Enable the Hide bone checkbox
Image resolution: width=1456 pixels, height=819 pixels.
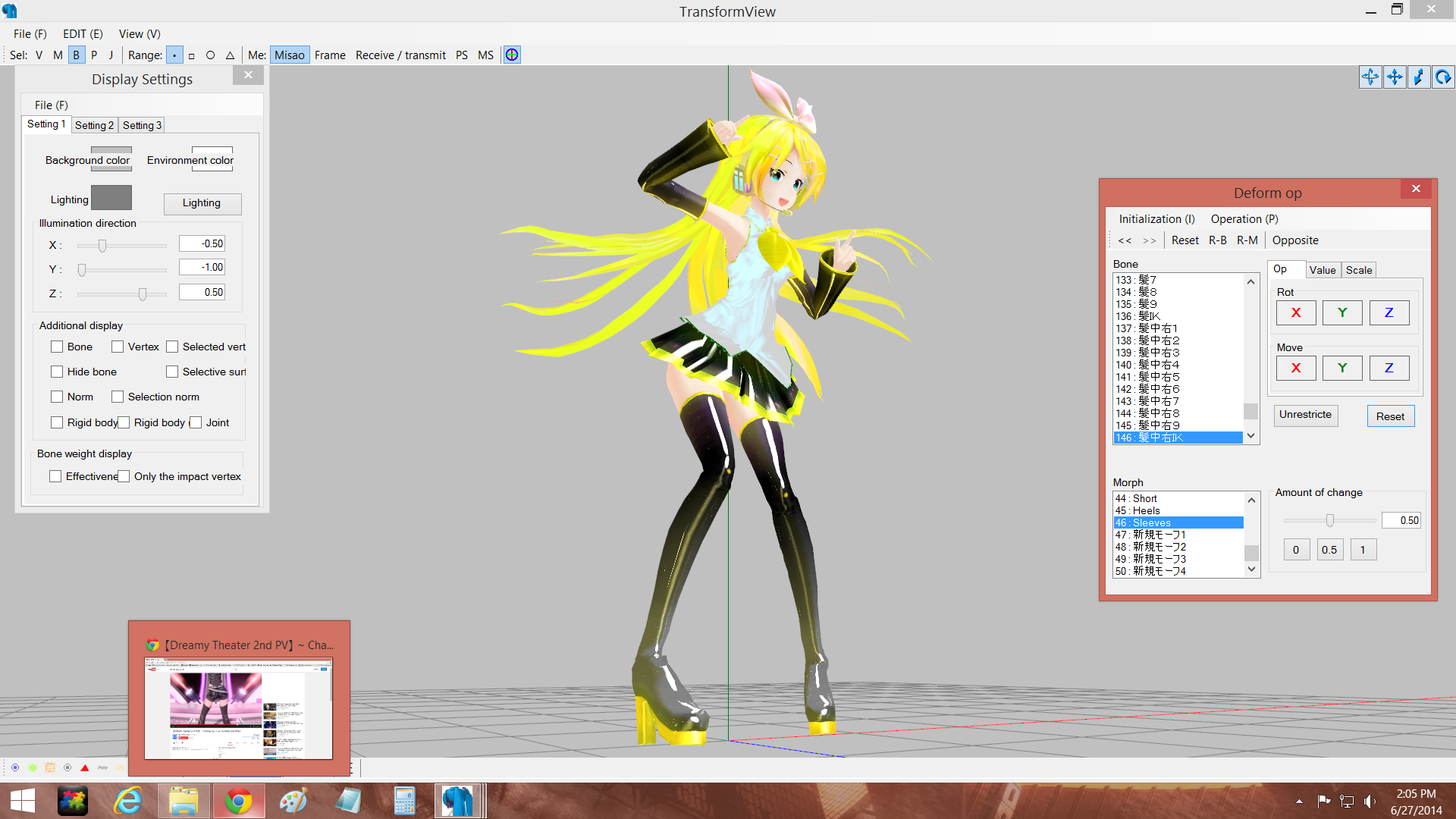click(57, 372)
